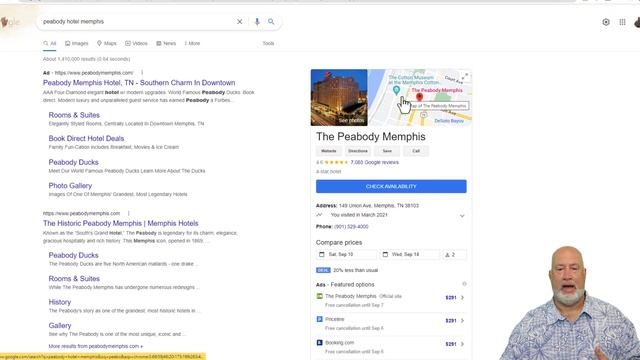
Task: Open The Peabody Memphis official site arrow
Action: [462, 298]
